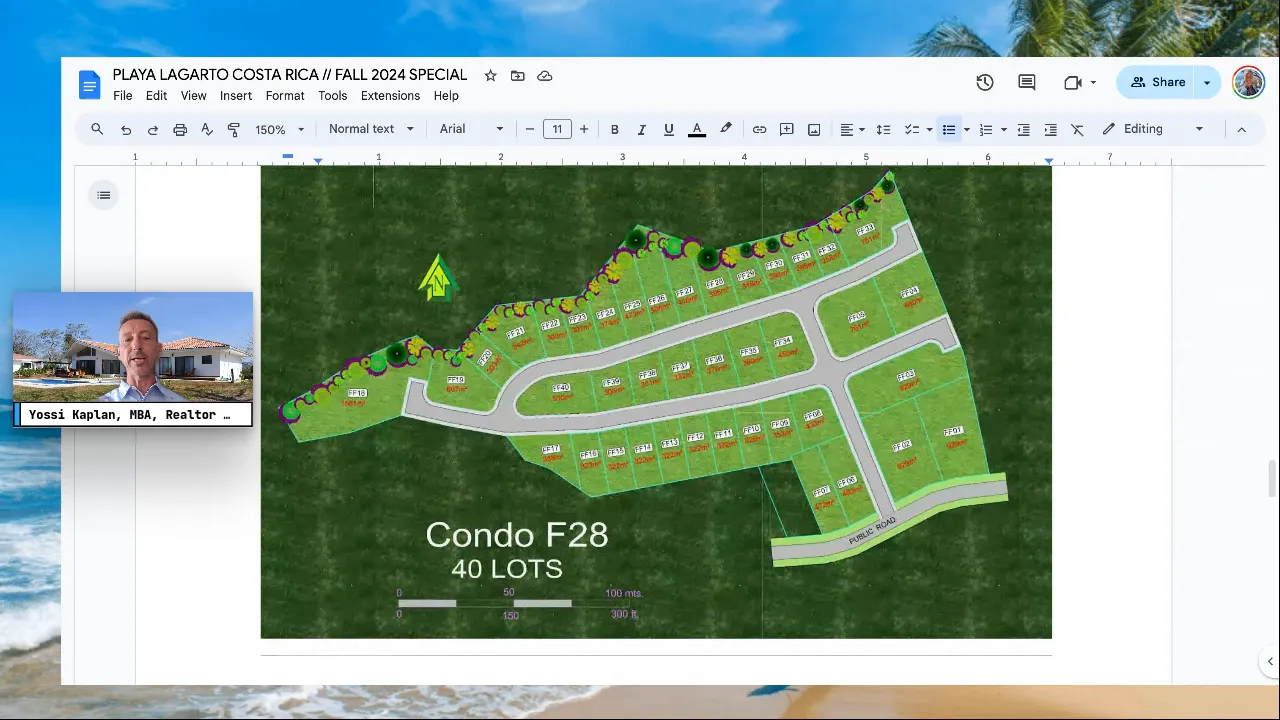Image resolution: width=1280 pixels, height=720 pixels.
Task: Open the highlight color picker
Action: pyautogui.click(x=726, y=129)
